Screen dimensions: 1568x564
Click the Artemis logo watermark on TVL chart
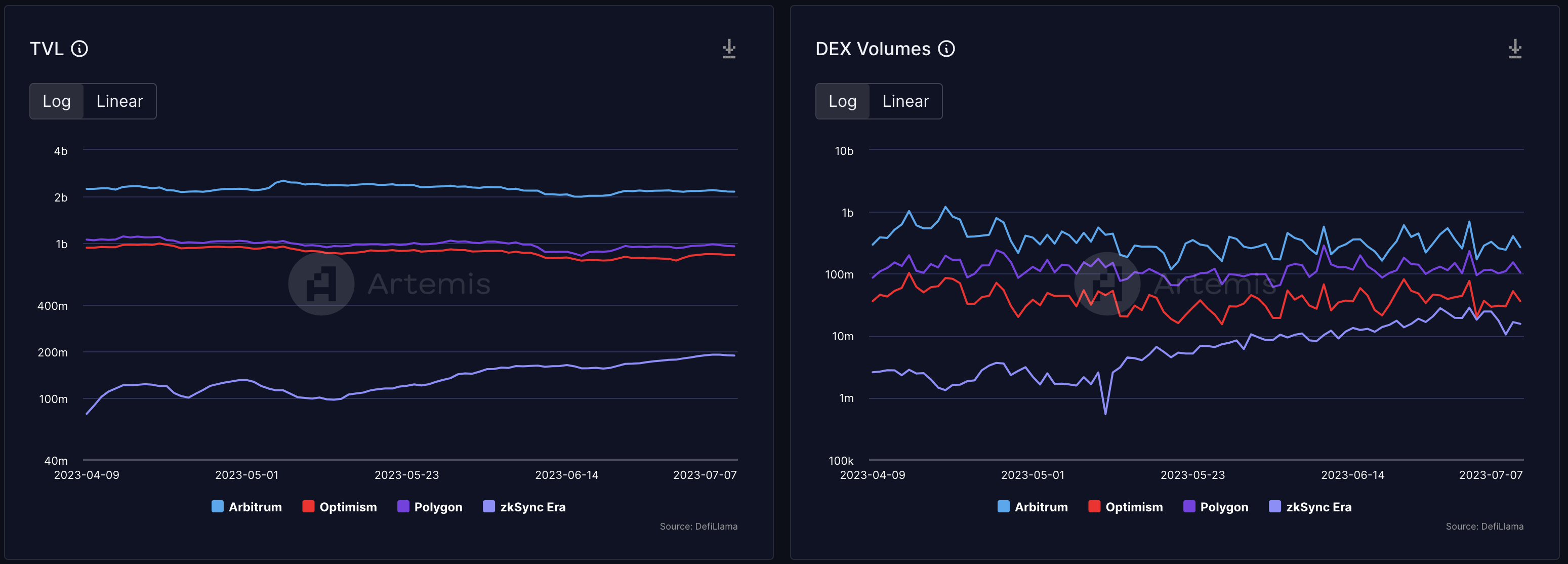point(321,284)
